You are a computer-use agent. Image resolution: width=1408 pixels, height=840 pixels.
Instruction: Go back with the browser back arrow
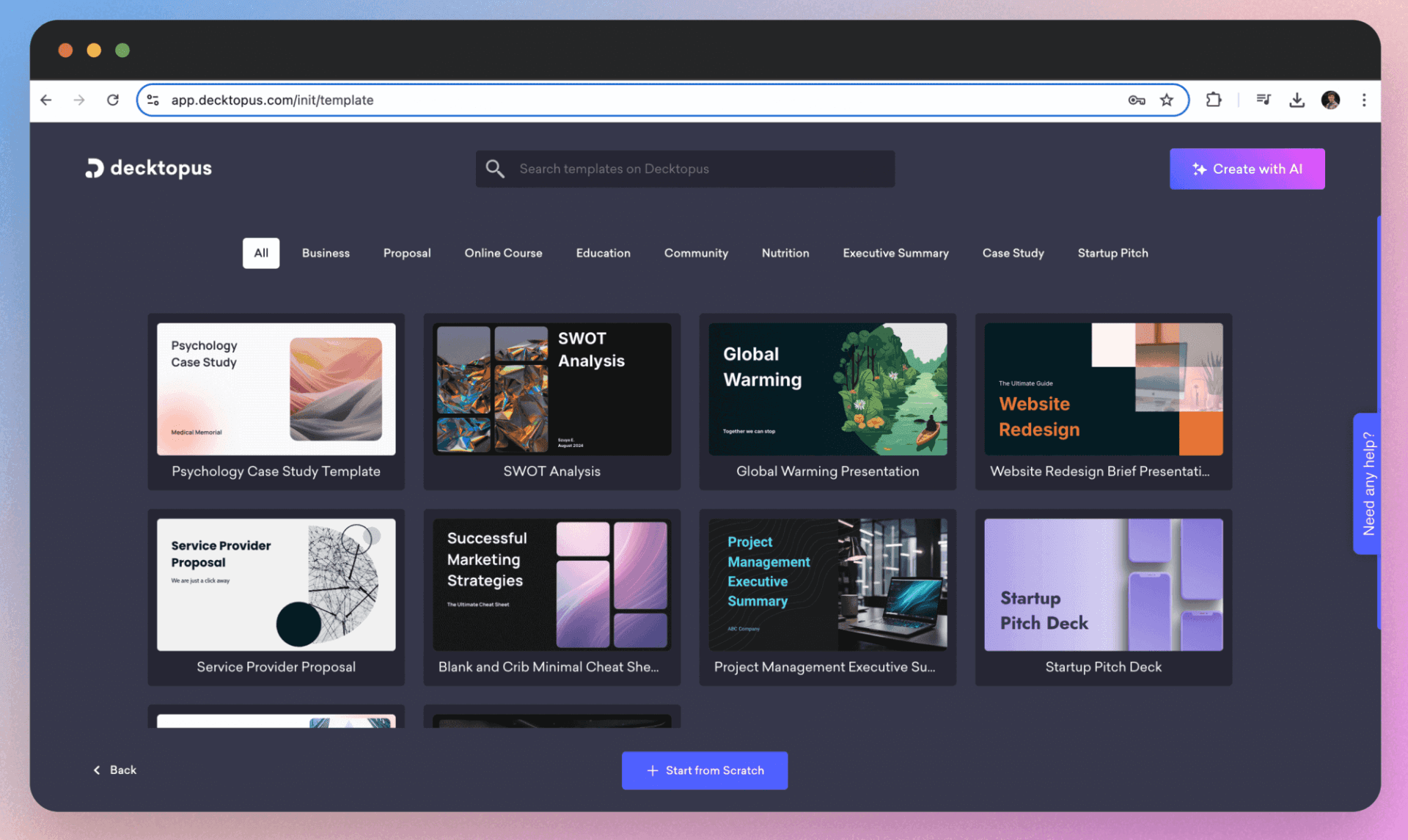click(x=46, y=100)
